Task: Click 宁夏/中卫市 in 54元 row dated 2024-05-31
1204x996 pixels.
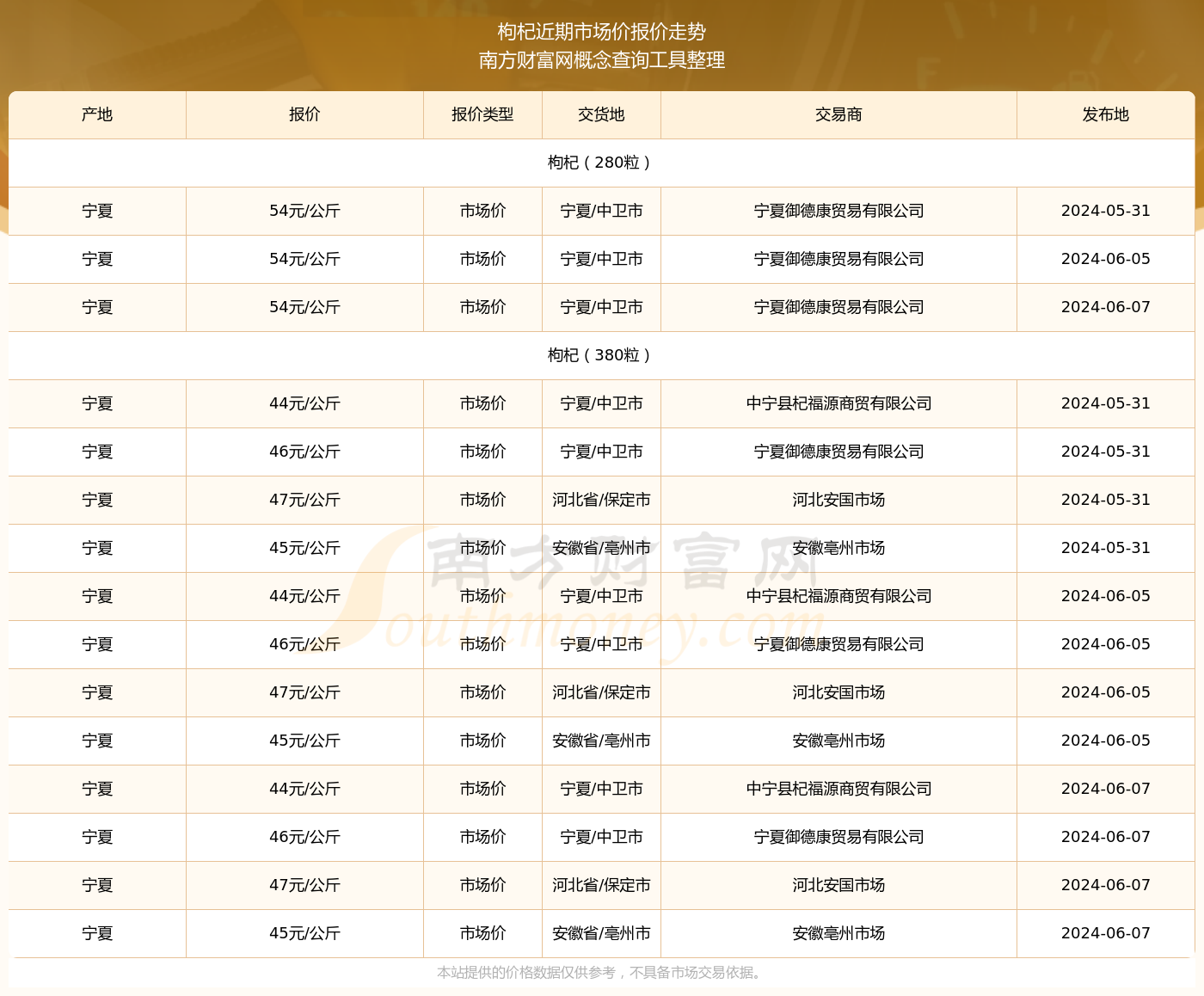Action: pos(601,211)
